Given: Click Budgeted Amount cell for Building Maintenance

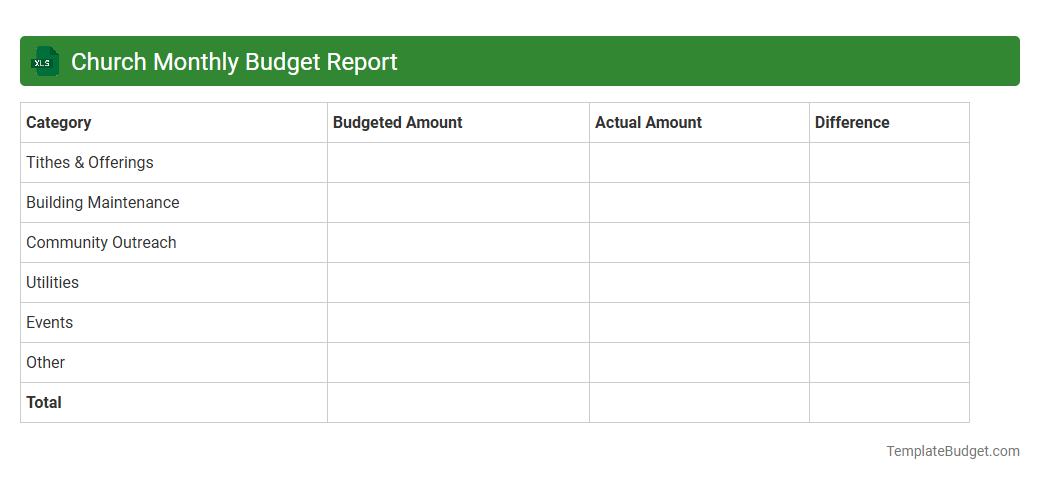Looking at the screenshot, I should coord(458,202).
